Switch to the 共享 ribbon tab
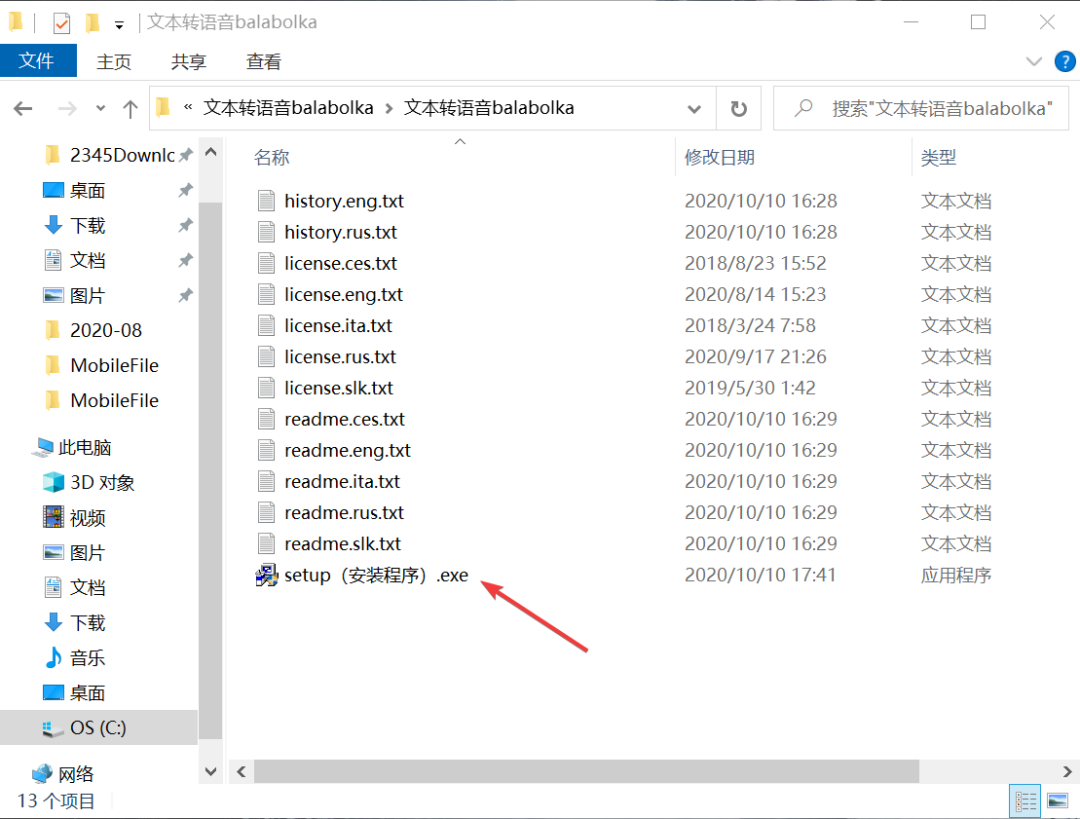The height and width of the screenshot is (819, 1080). (188, 61)
